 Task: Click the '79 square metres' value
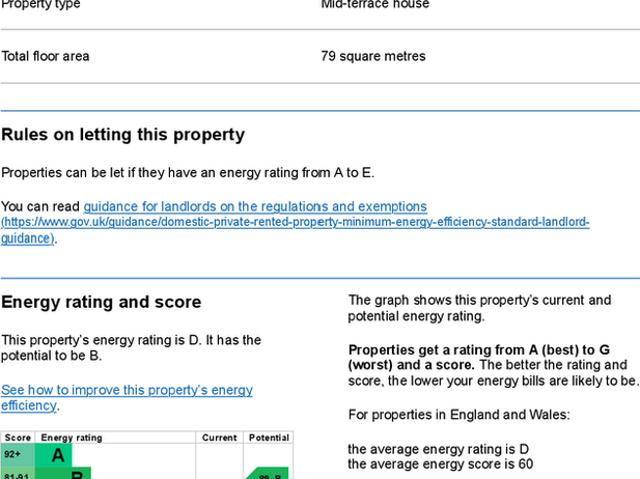coord(373,56)
